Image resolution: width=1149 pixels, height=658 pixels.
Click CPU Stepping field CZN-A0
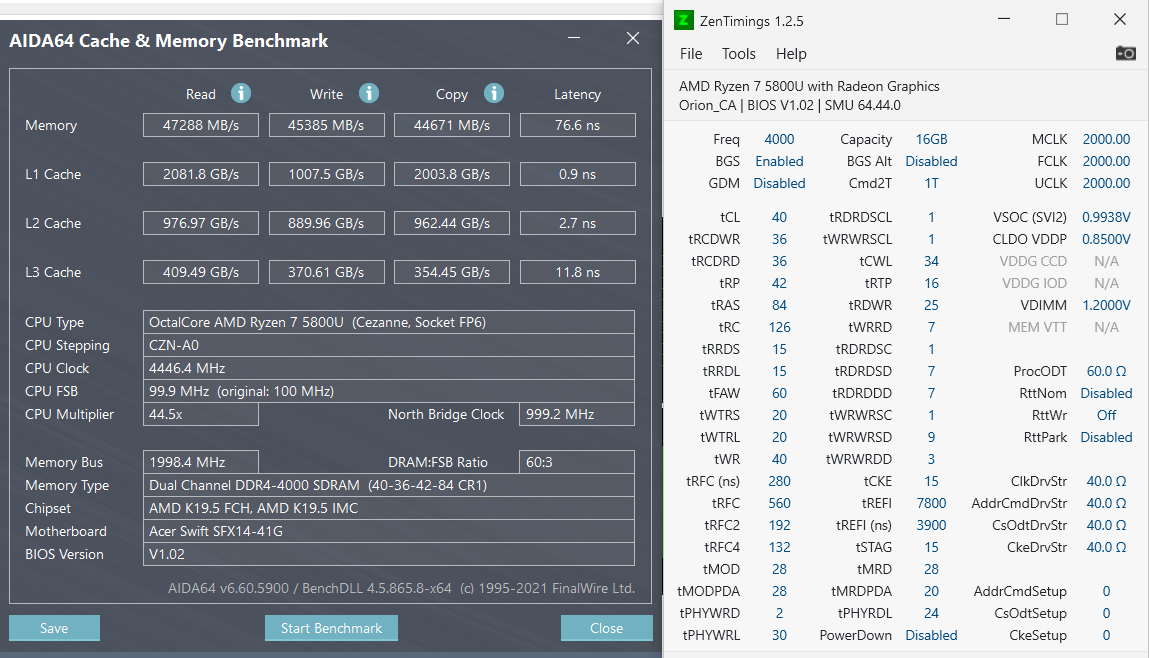(388, 345)
